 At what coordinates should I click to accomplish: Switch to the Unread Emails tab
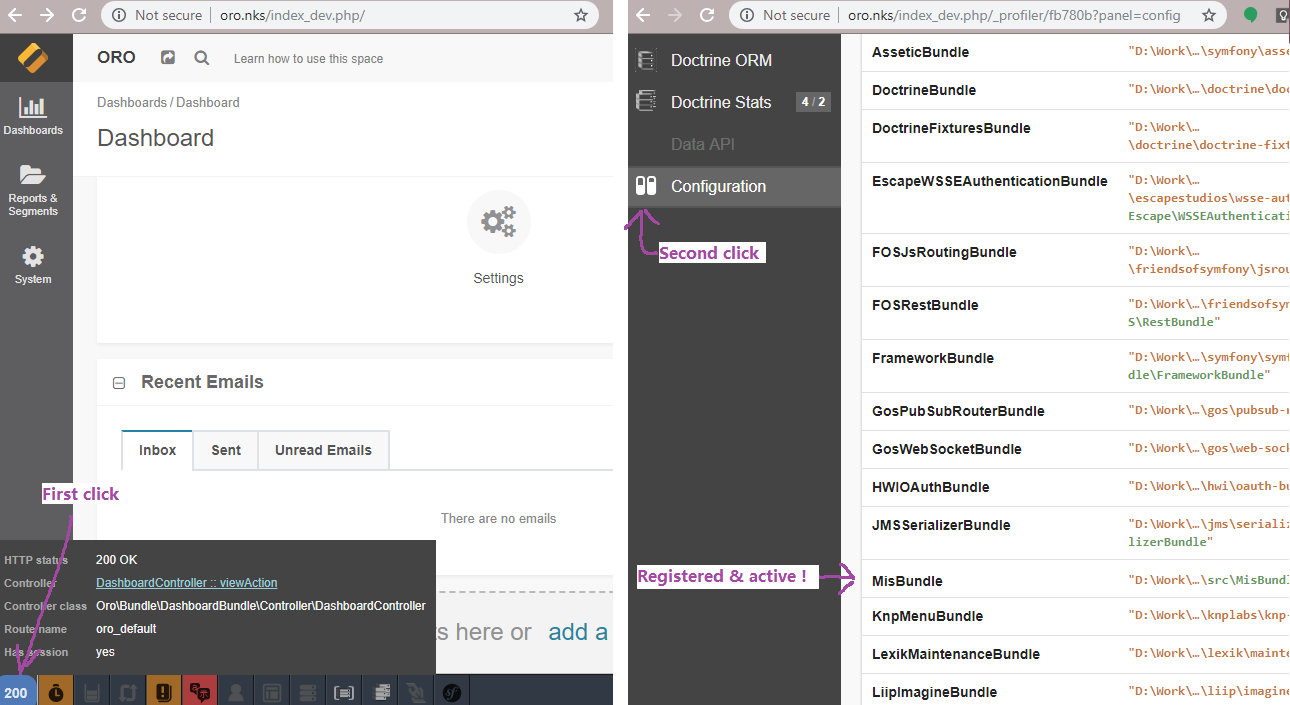click(x=323, y=450)
